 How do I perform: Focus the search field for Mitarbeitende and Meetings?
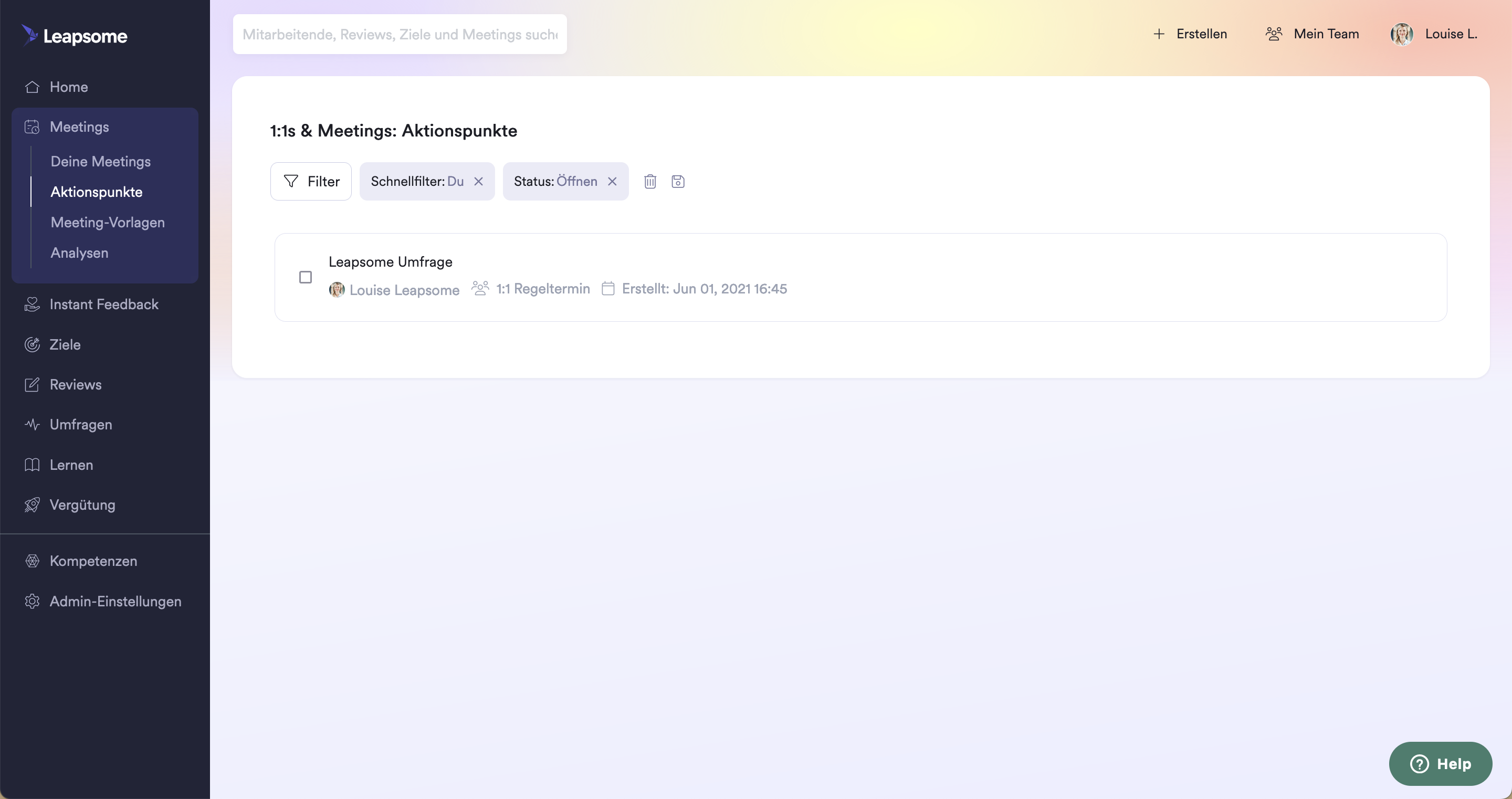click(x=400, y=34)
